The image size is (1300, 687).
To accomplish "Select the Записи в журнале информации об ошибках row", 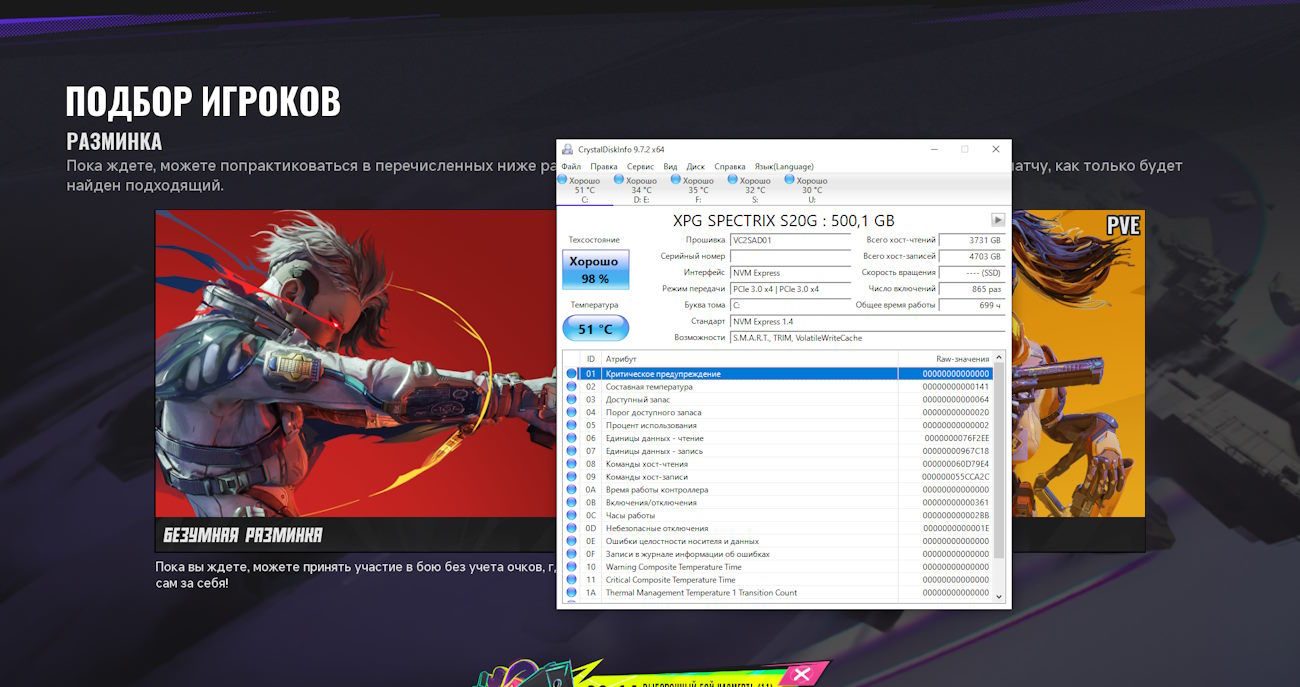I will tap(777, 554).
